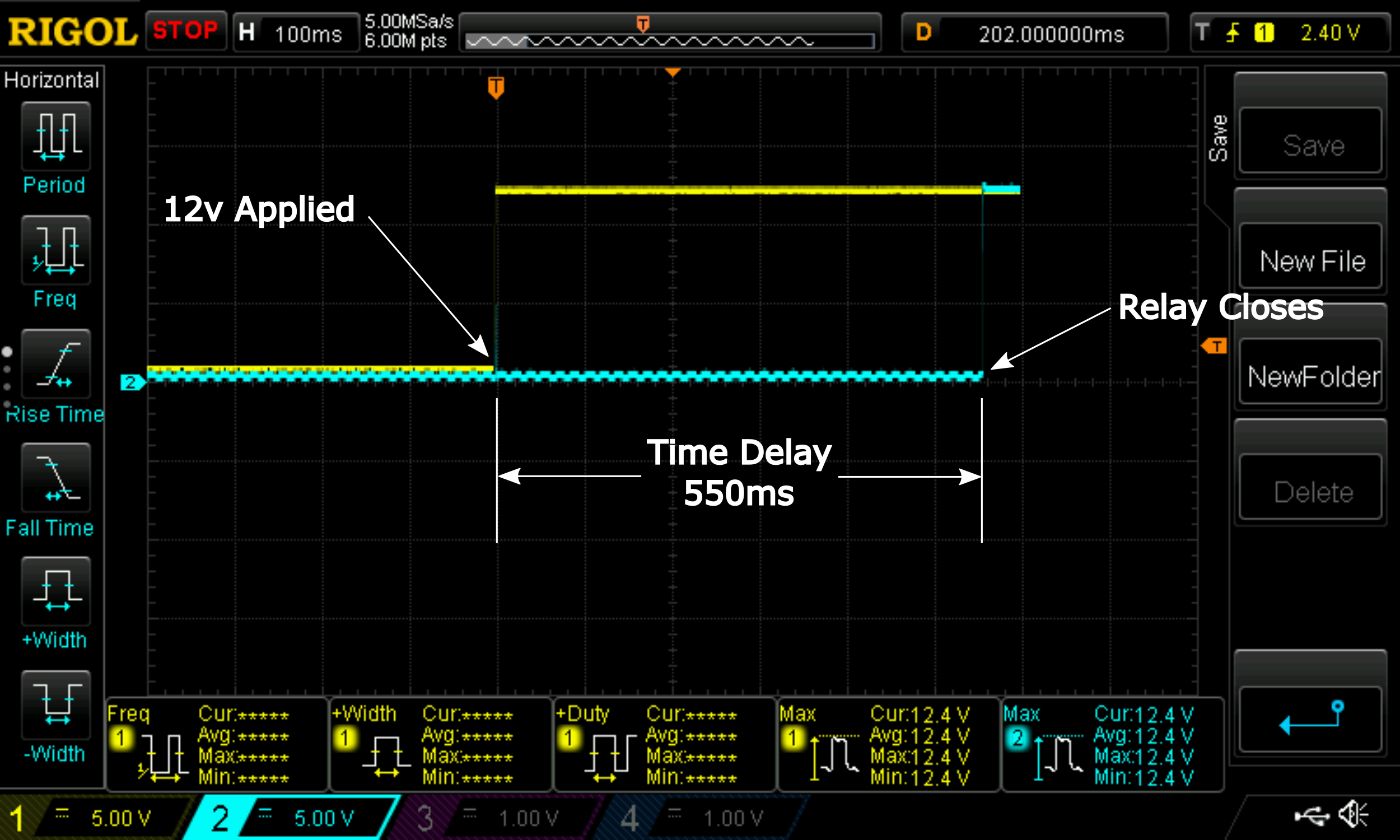The height and width of the screenshot is (840, 1400).
Task: Select the Freq measurement icon
Action: point(55,250)
